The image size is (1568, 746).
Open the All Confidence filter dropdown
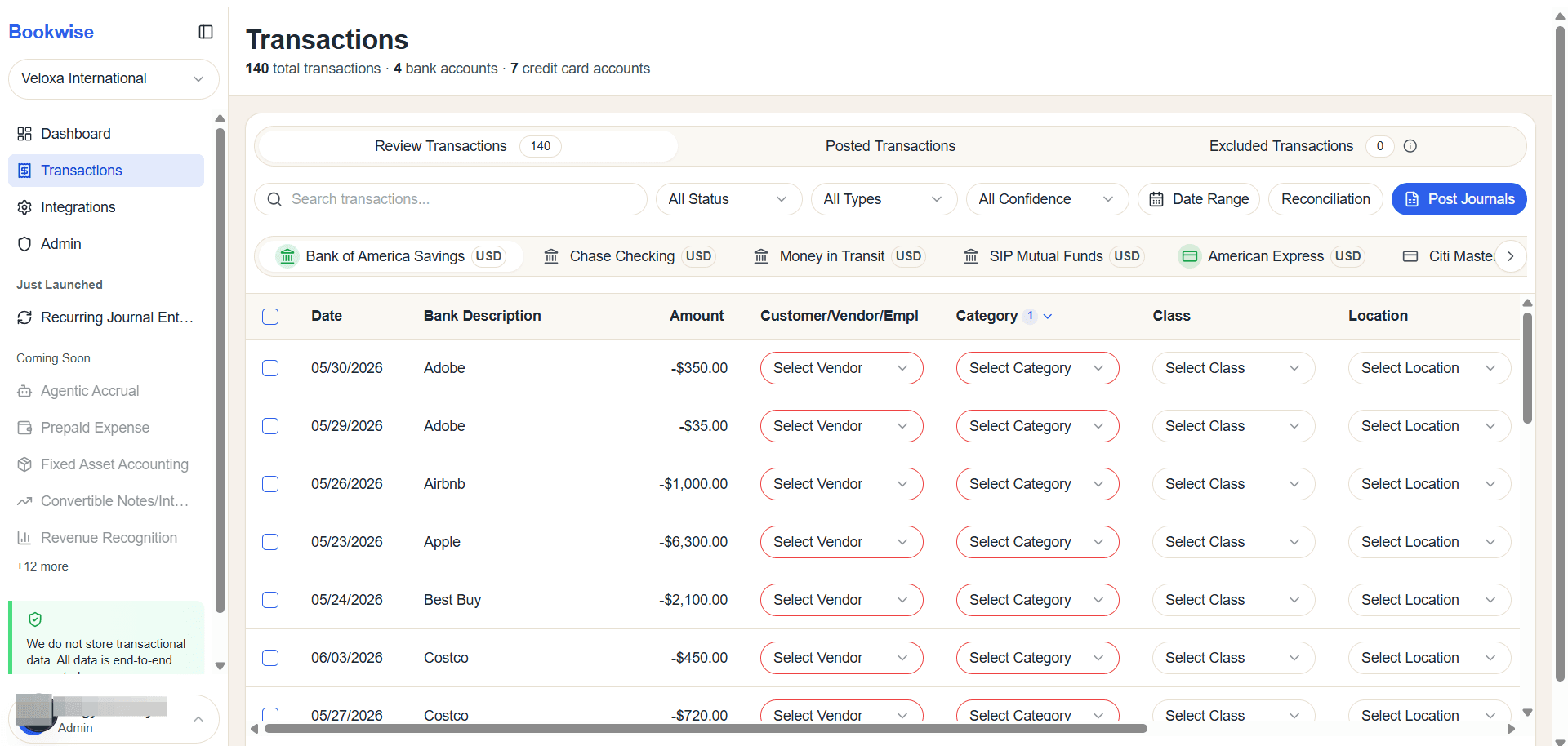click(x=1047, y=199)
